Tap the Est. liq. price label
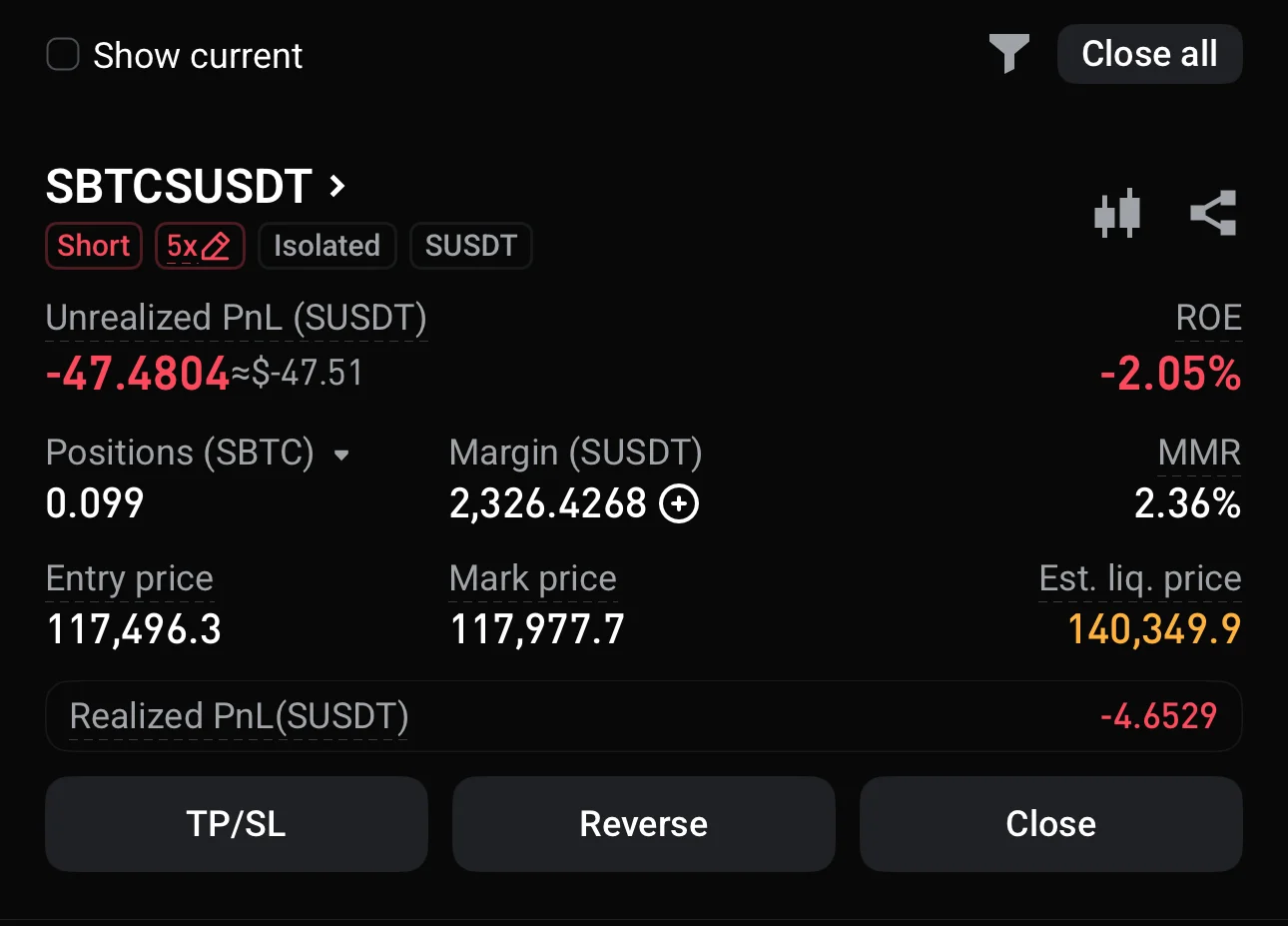1288x926 pixels. (x=1139, y=579)
